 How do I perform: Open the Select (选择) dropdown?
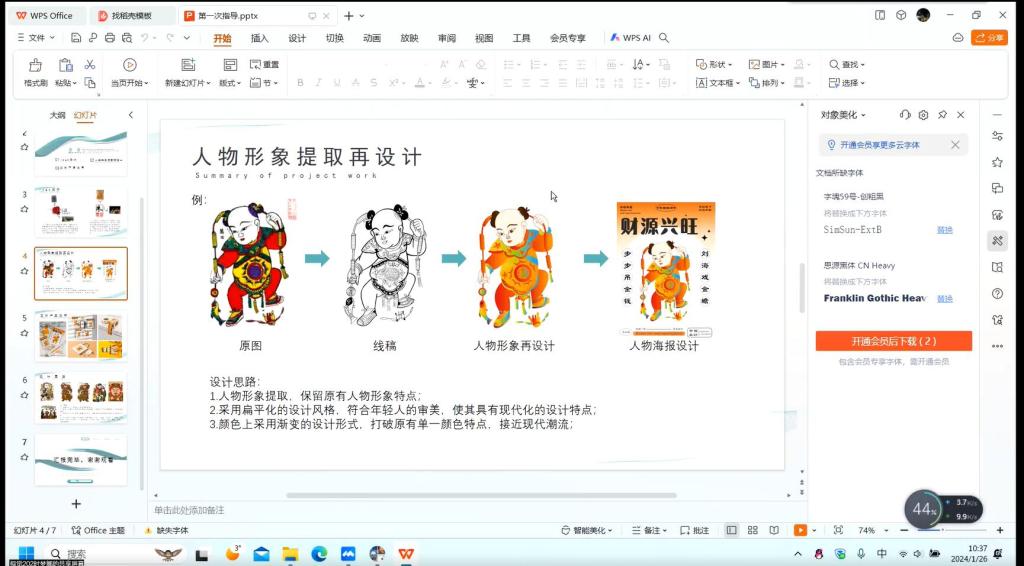pyautogui.click(x=847, y=83)
